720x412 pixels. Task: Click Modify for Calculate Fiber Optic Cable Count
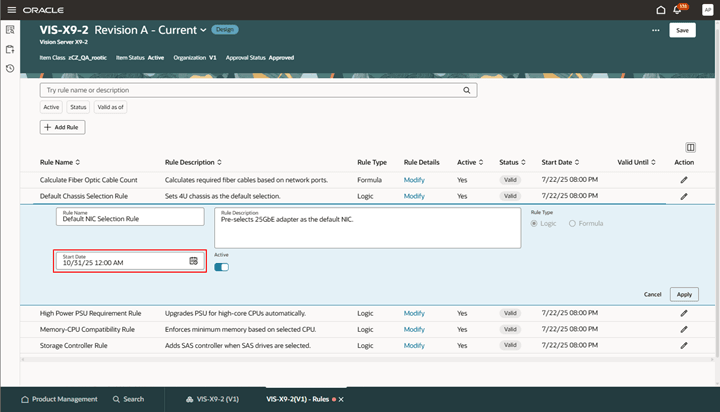[414, 180]
